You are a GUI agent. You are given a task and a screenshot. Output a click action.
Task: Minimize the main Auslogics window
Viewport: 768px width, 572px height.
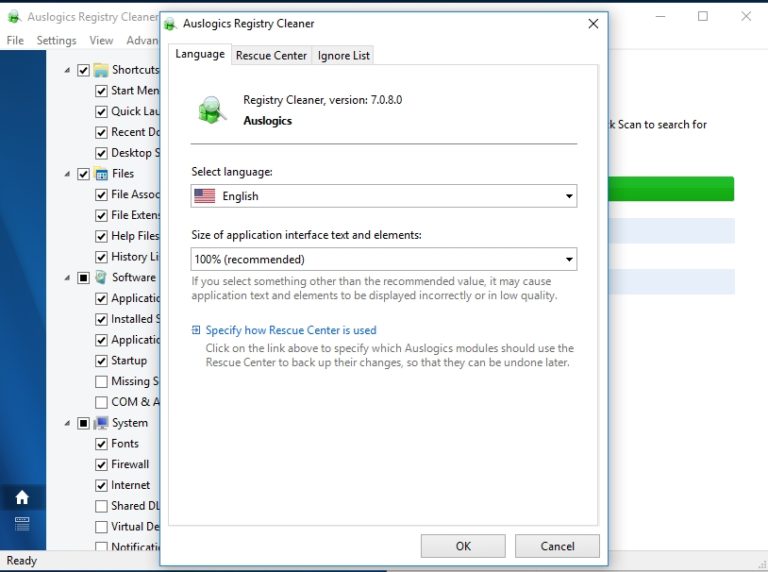click(660, 16)
